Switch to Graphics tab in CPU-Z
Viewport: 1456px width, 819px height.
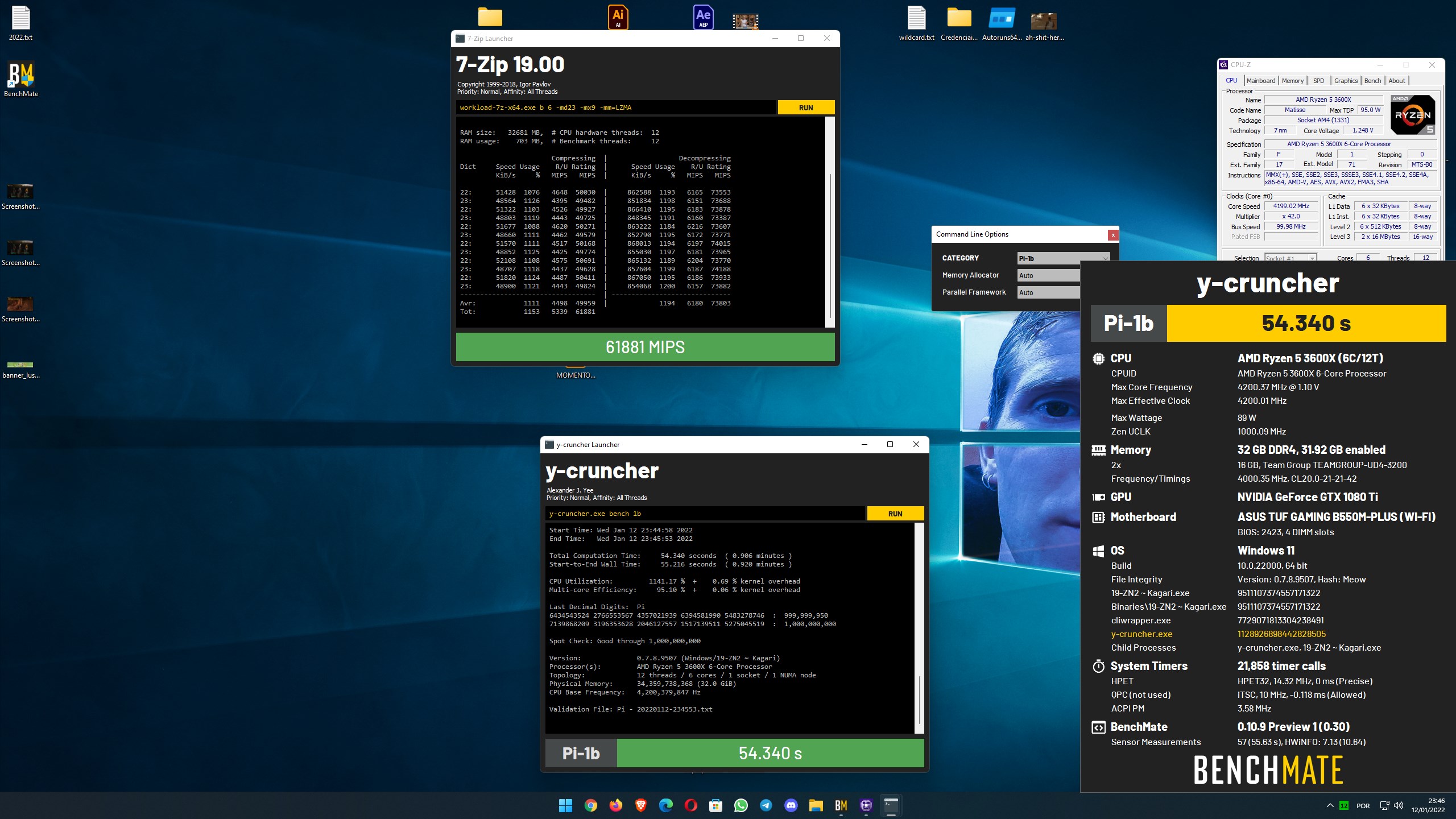tap(1346, 81)
